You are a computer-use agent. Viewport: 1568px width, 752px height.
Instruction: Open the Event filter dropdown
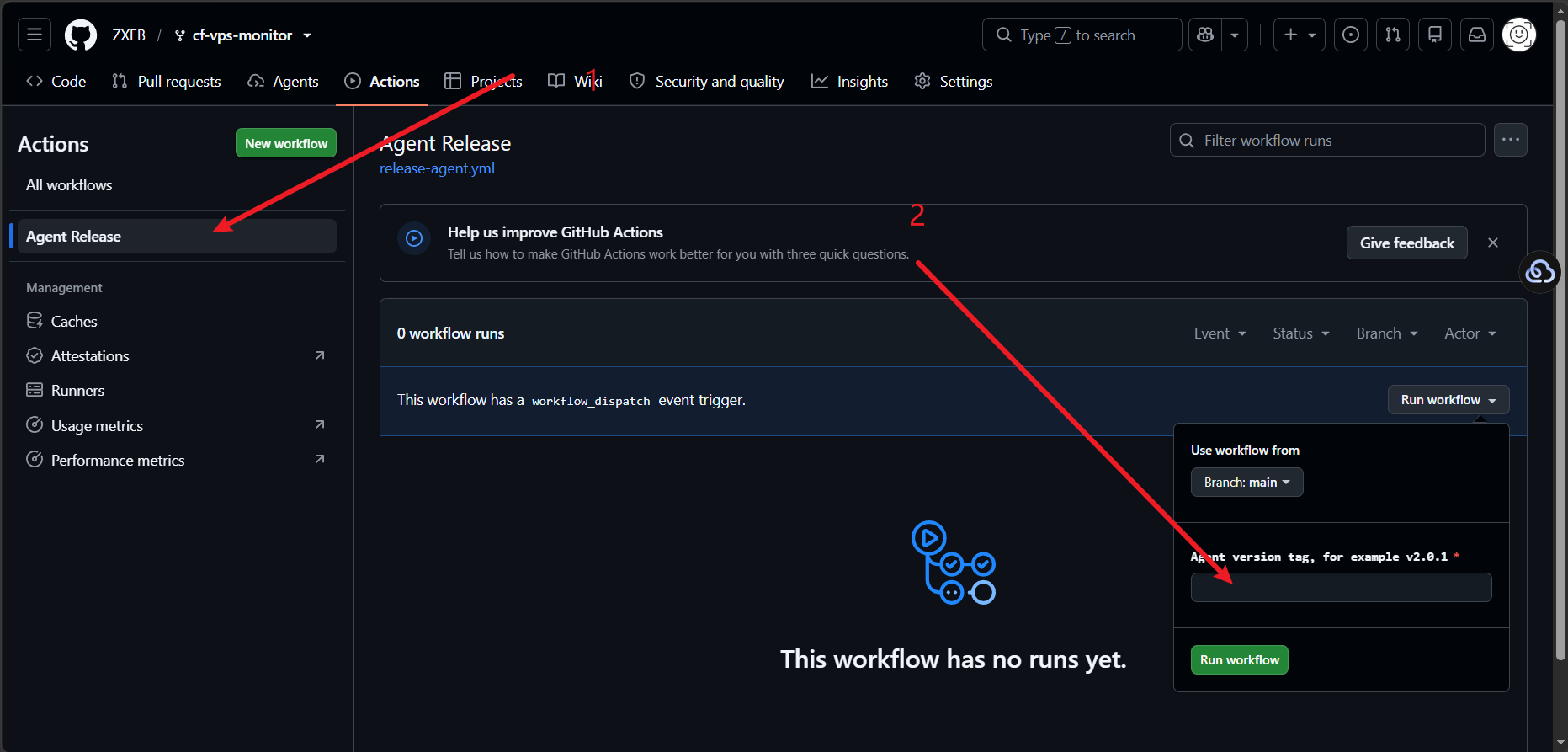click(1220, 333)
